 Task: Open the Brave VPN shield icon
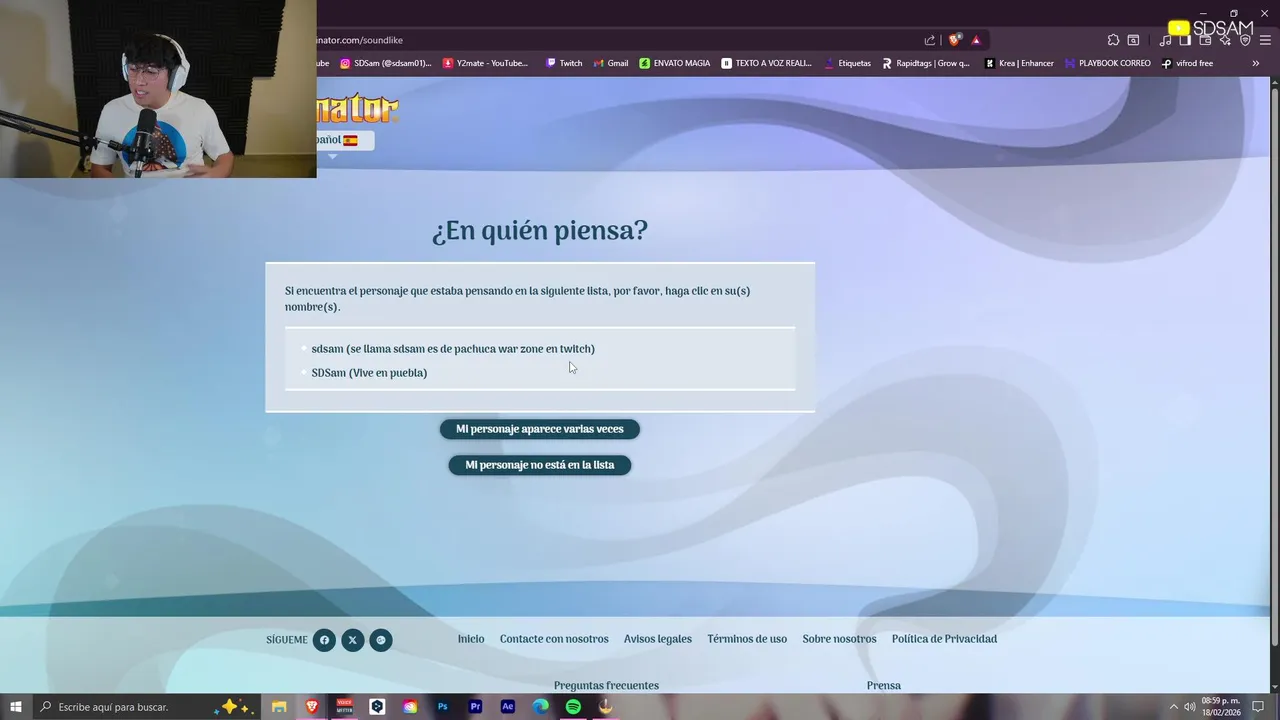pos(1245,40)
